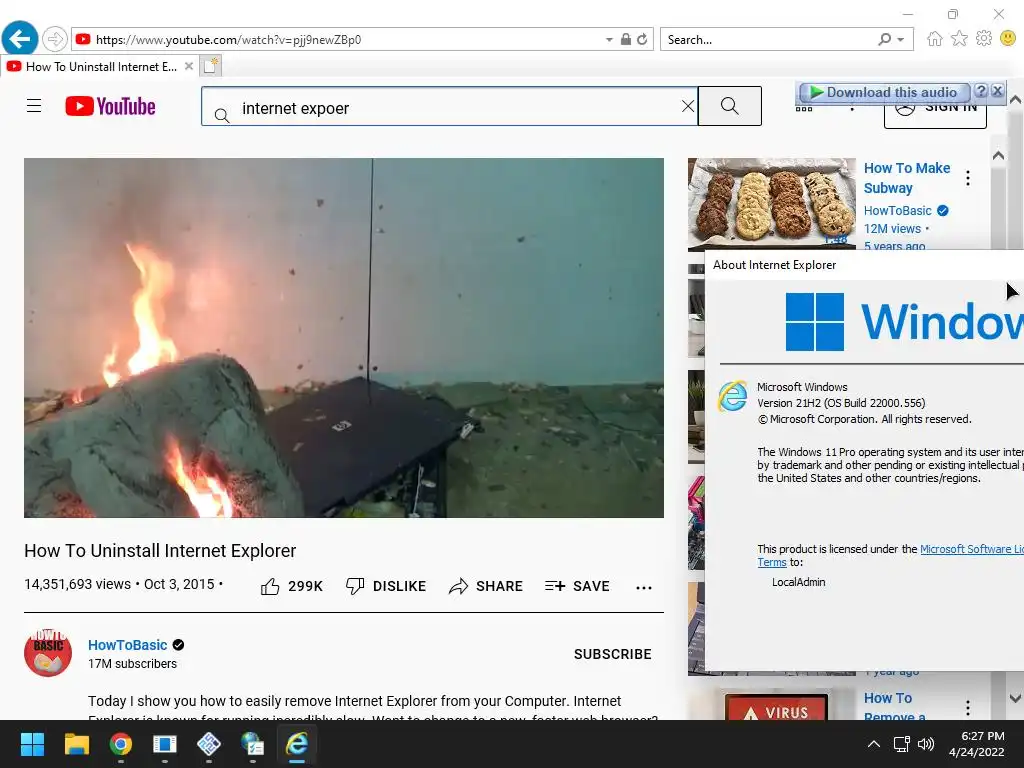
Task: Click the help '?' on download bar
Action: click(x=981, y=91)
